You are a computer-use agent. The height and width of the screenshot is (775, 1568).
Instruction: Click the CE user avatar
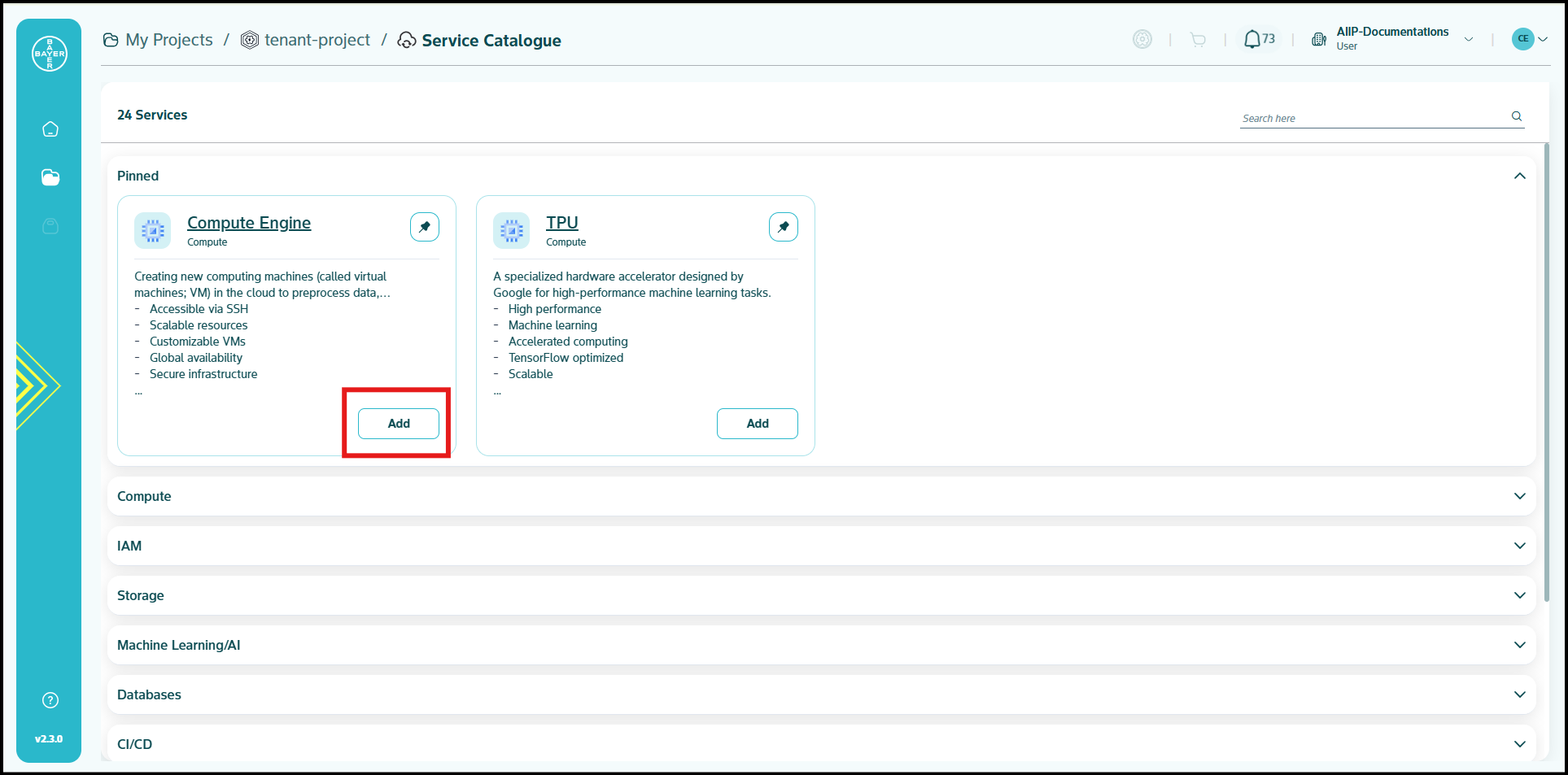pyautogui.click(x=1522, y=39)
